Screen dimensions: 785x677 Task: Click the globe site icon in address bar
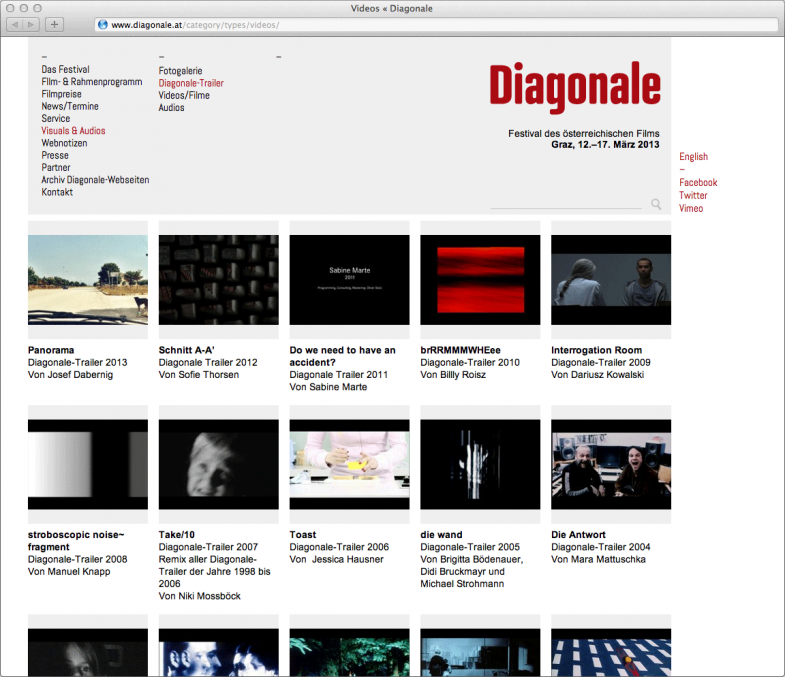[x=103, y=25]
